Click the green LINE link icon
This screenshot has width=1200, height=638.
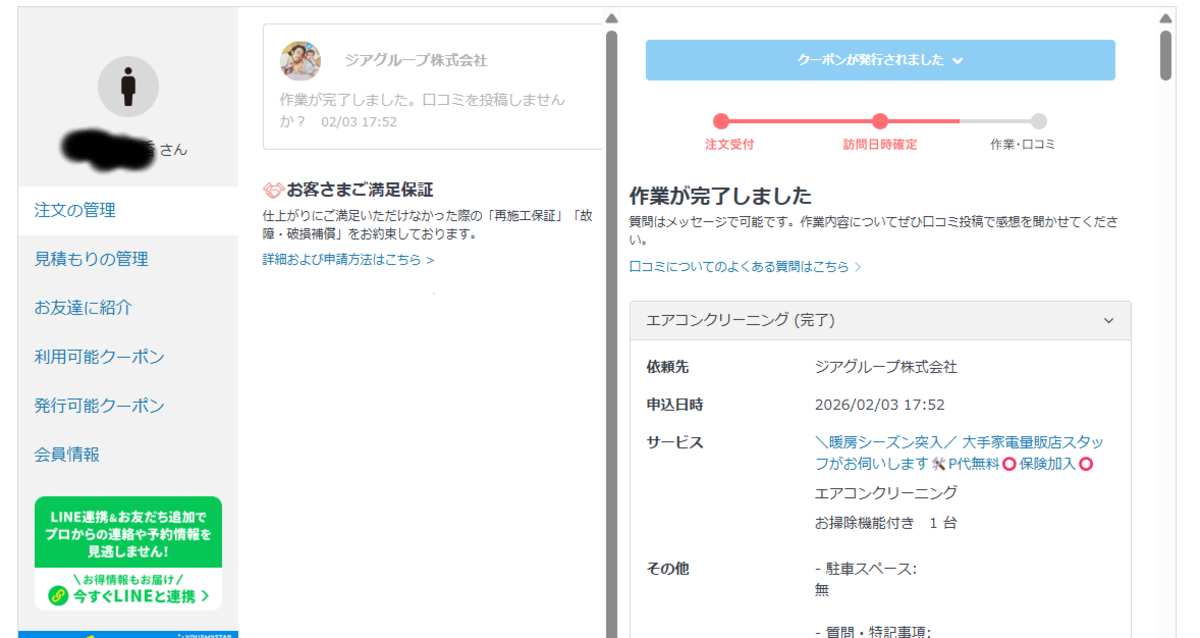58,596
